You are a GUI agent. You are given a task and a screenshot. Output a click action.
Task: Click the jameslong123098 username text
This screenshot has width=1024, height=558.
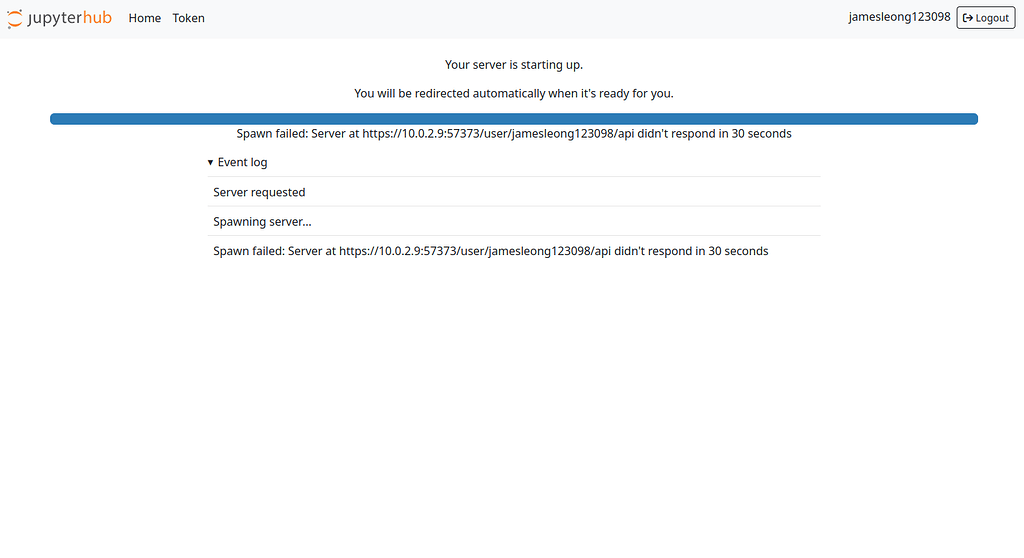[x=899, y=17]
